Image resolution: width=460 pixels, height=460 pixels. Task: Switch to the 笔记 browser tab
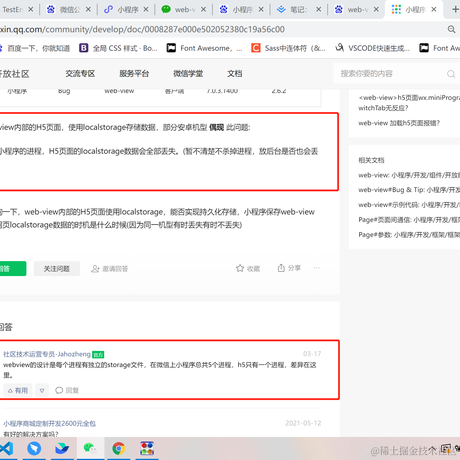tap(298, 10)
